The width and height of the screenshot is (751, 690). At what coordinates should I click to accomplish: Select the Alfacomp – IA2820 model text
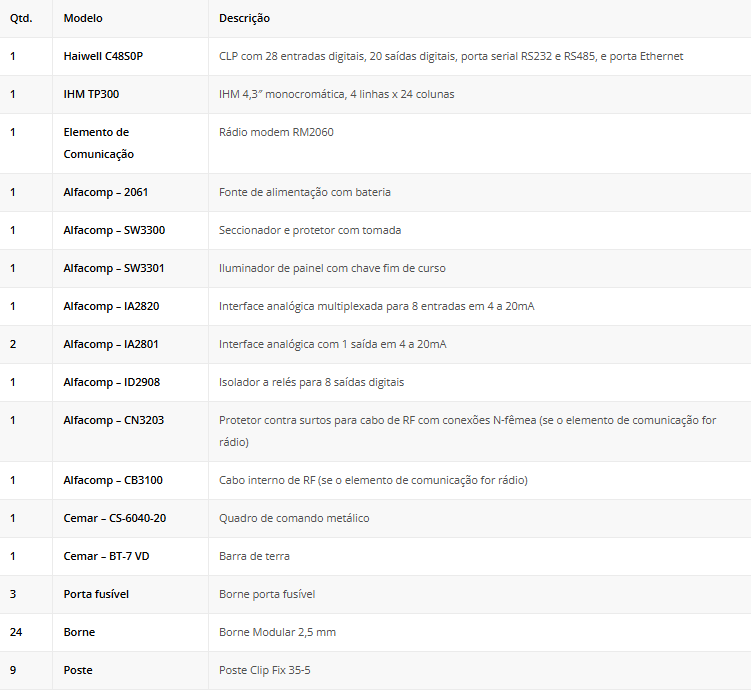(111, 306)
